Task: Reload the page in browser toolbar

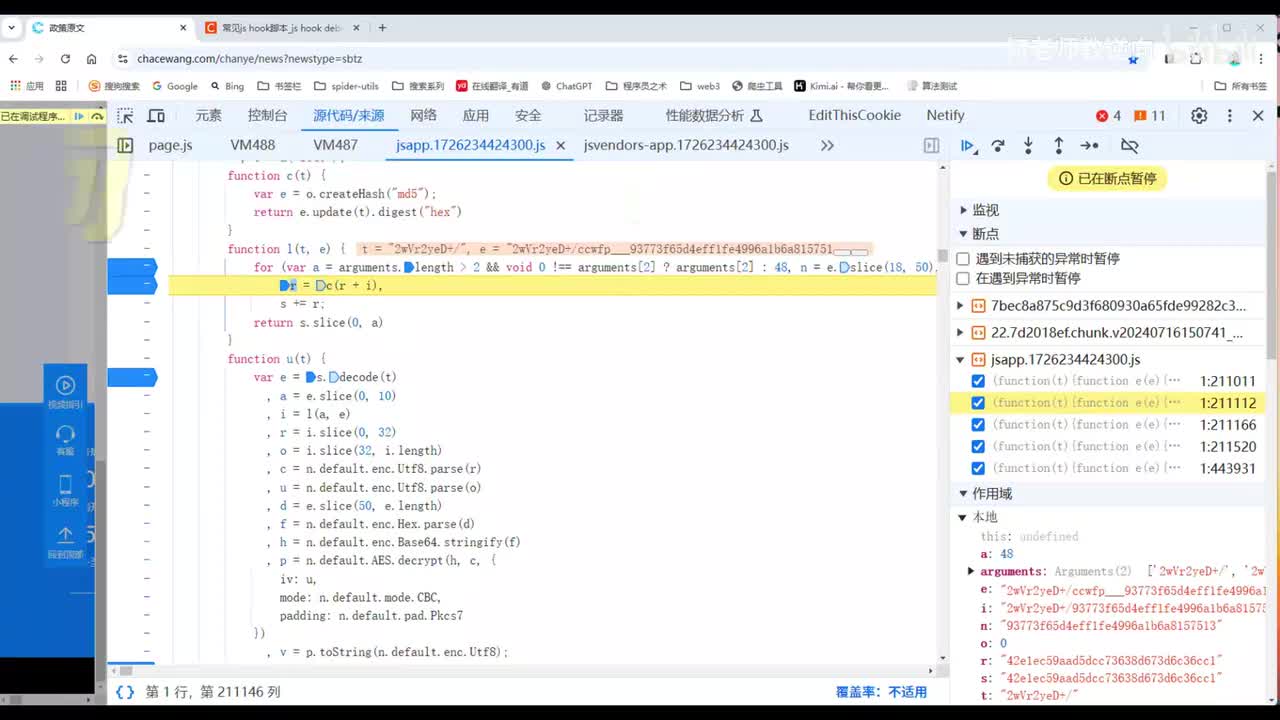Action: [65, 59]
